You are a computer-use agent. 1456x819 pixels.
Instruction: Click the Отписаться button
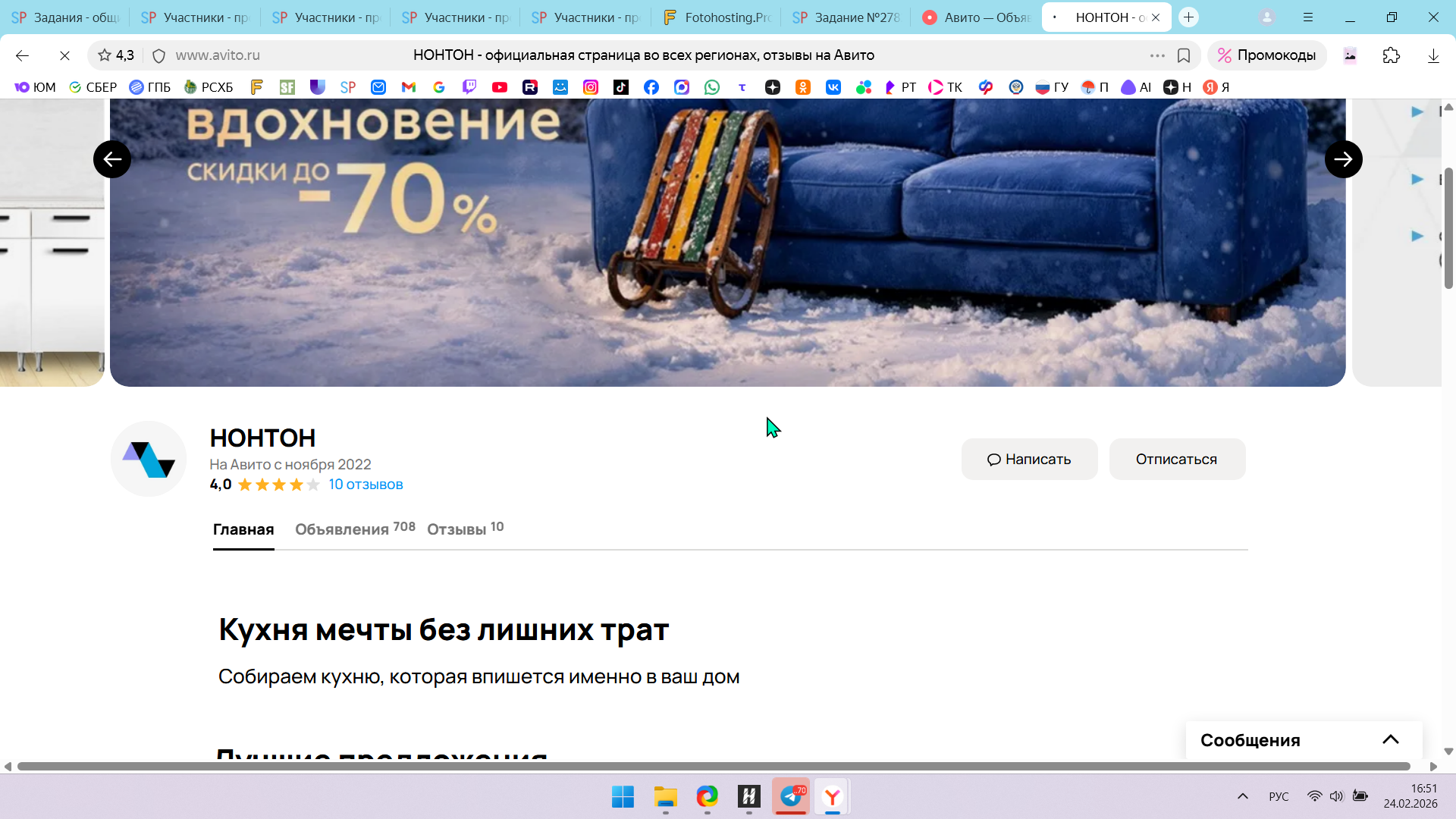coord(1176,459)
